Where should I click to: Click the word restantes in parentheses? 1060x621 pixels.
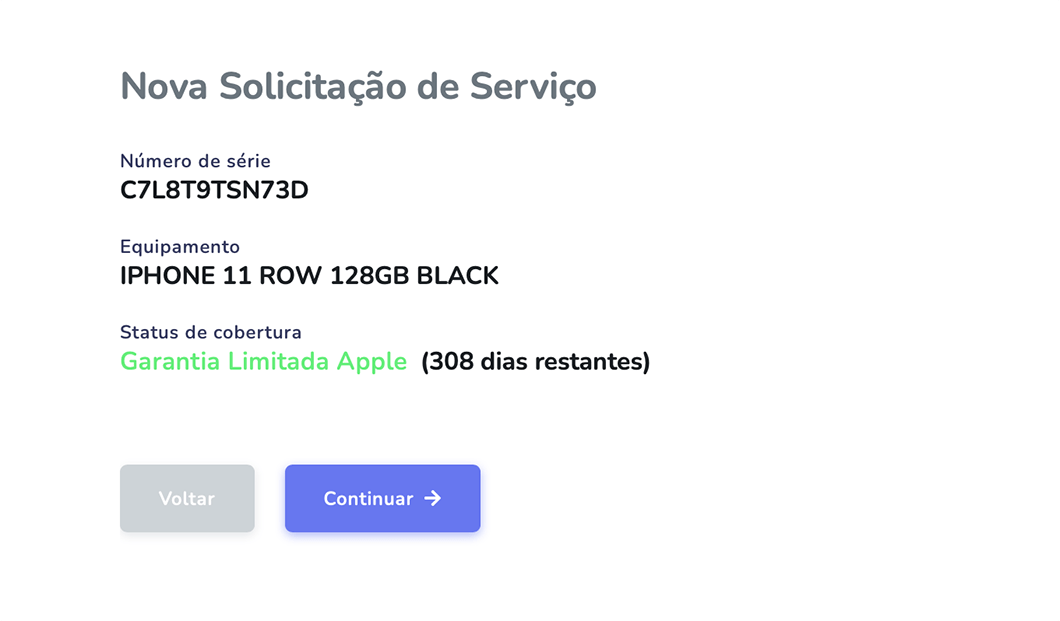(596, 362)
